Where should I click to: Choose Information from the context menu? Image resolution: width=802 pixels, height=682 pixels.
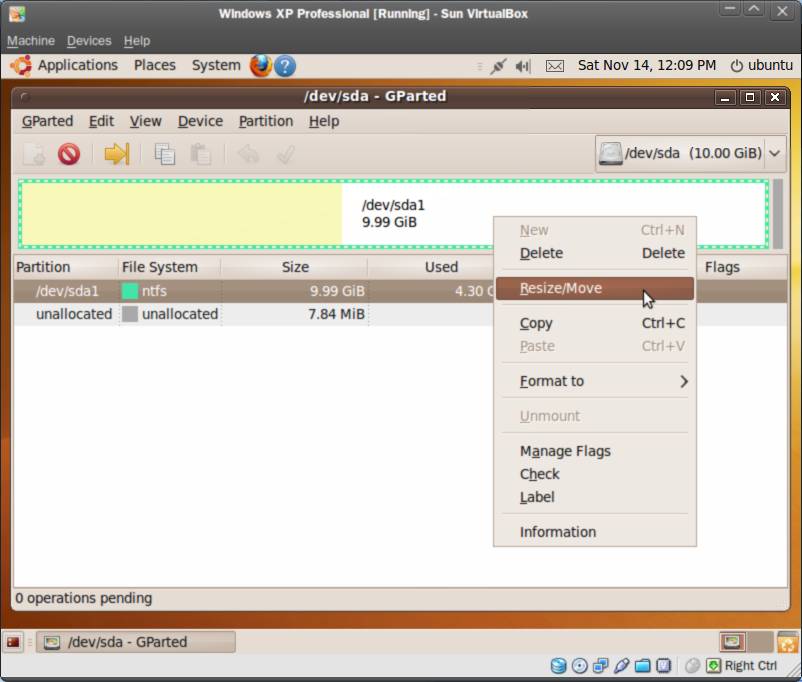595,532
